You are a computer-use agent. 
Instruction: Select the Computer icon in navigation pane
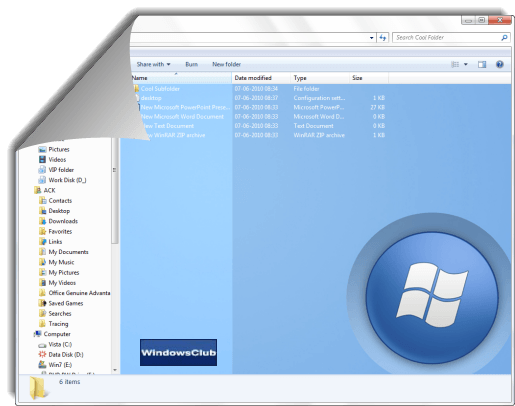[x=37, y=334]
